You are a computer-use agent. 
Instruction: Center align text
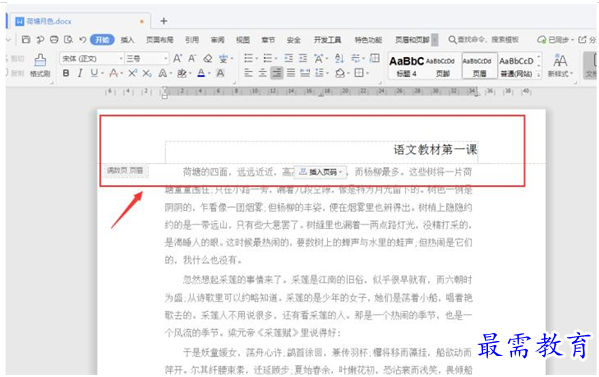(262, 73)
